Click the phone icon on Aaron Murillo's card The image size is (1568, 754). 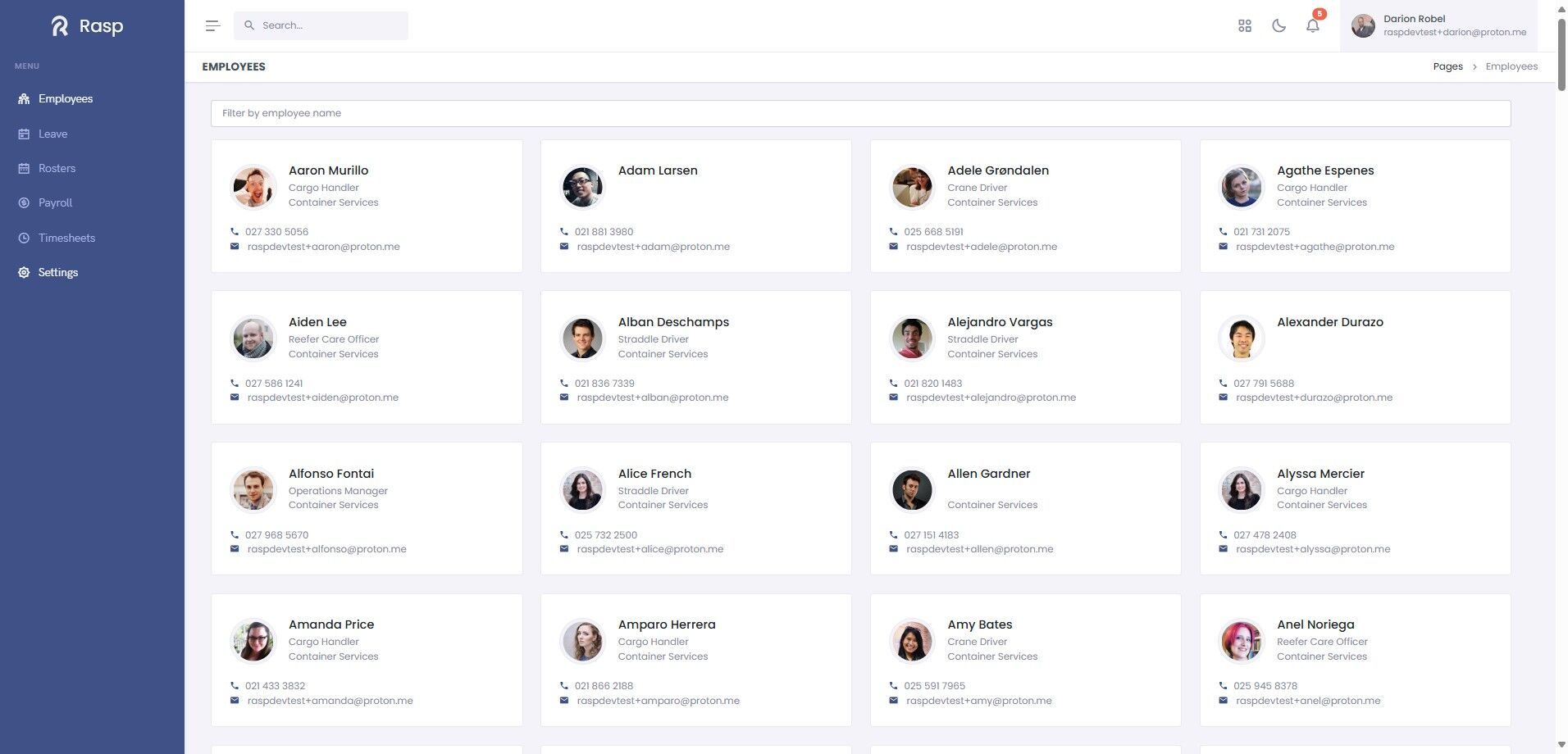coord(235,232)
